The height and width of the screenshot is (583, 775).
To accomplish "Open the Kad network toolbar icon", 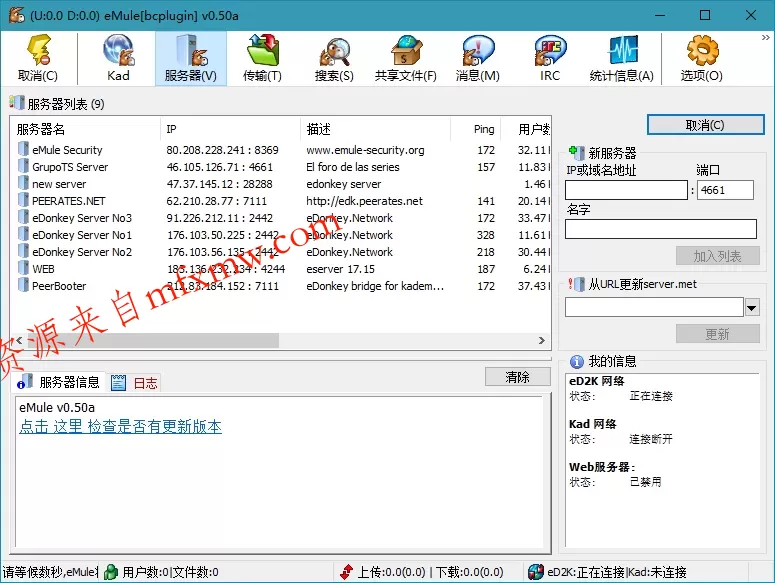I will [118, 50].
